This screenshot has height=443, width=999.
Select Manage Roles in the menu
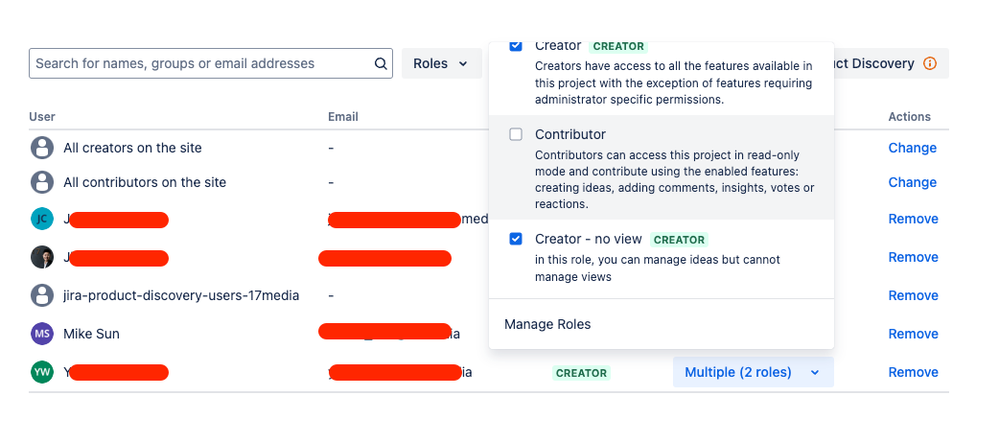pos(547,324)
